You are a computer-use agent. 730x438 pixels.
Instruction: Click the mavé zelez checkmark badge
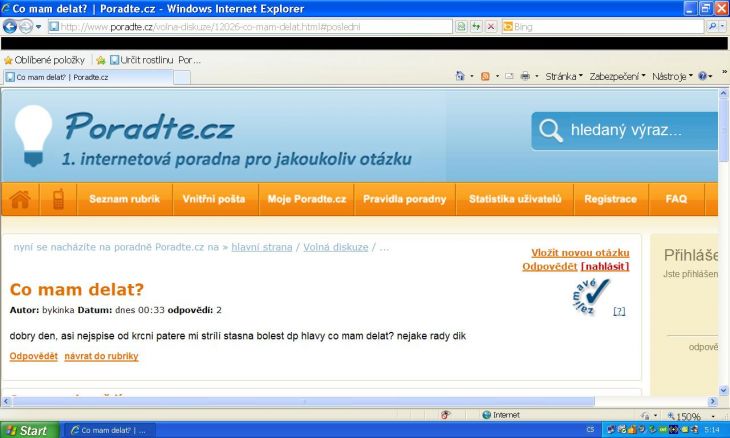coord(590,296)
